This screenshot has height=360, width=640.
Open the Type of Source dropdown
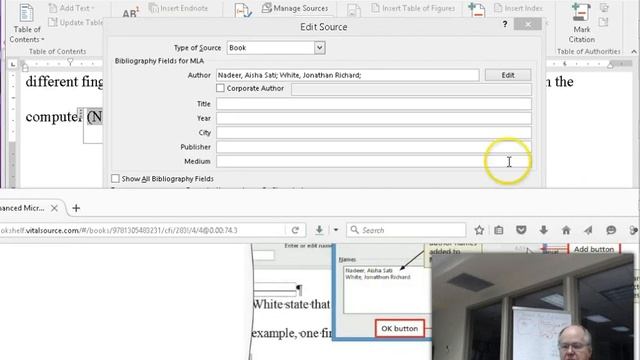click(x=320, y=48)
